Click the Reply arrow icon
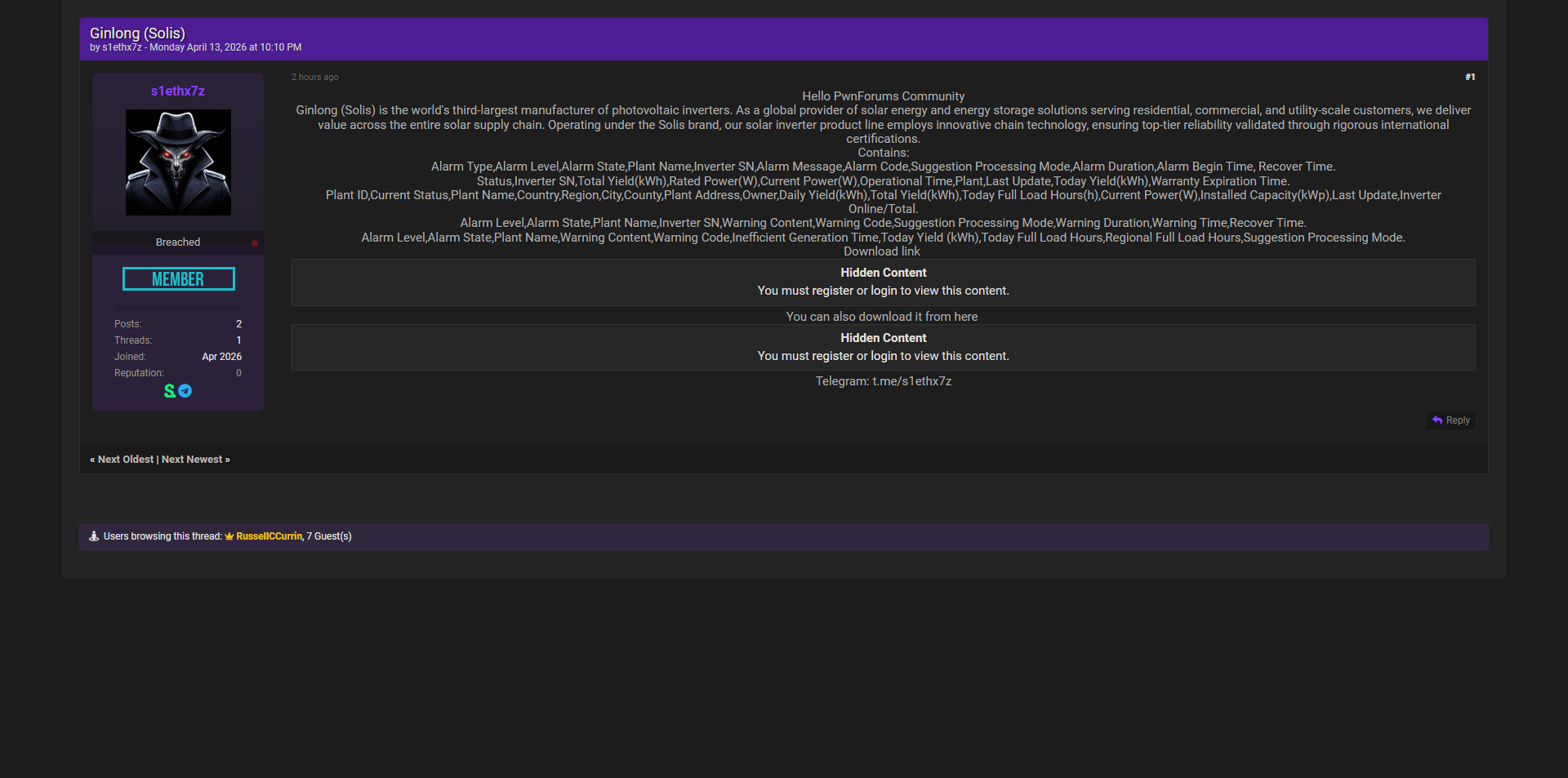This screenshot has height=778, width=1568. [x=1437, y=420]
